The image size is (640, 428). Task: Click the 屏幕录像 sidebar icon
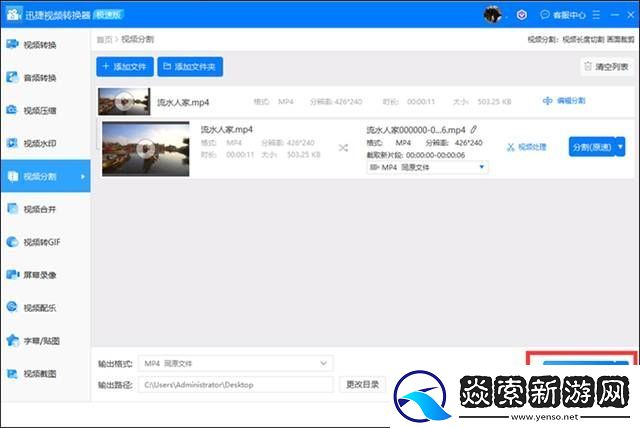pyautogui.click(x=12, y=275)
